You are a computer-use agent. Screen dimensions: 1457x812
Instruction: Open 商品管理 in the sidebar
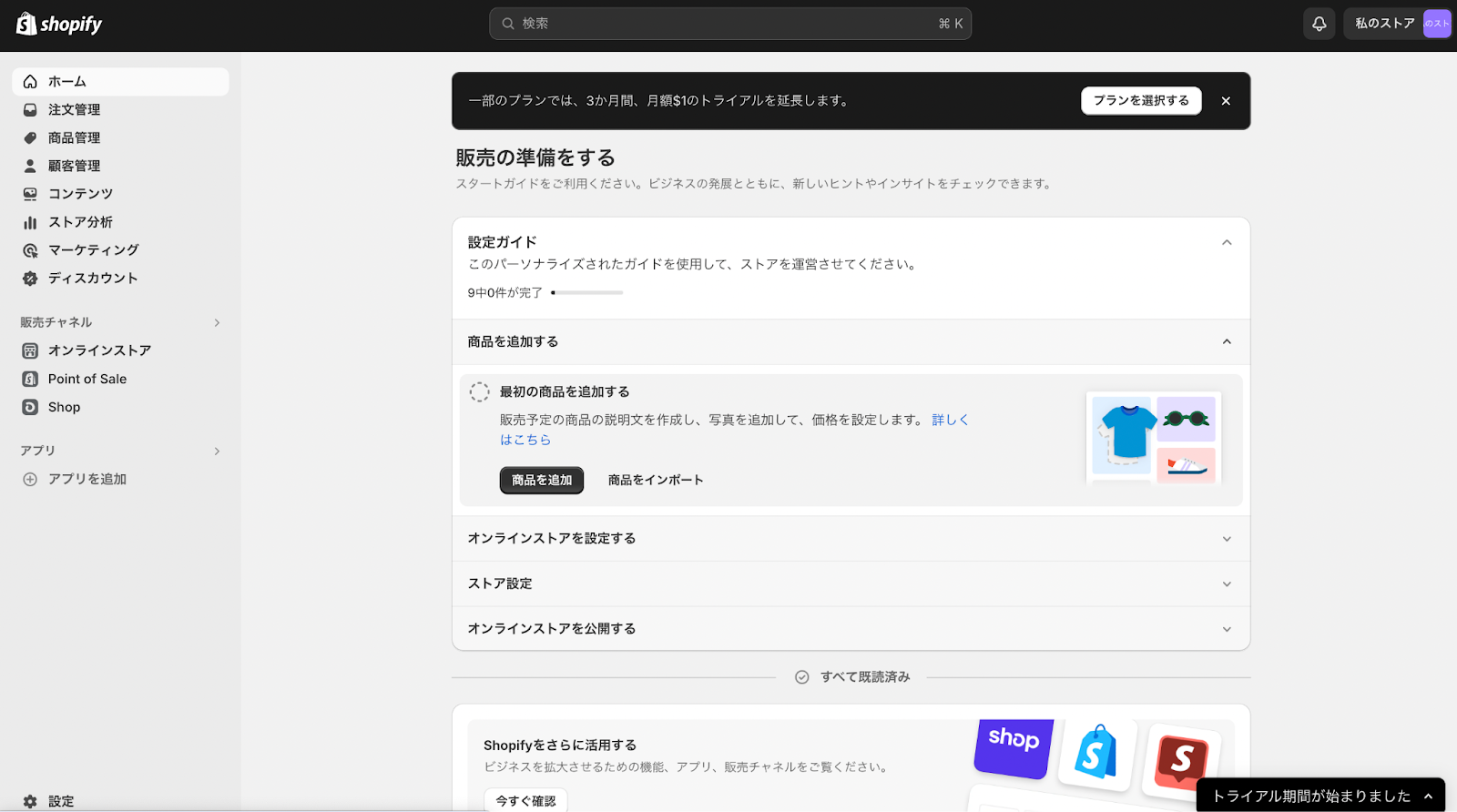(120, 138)
